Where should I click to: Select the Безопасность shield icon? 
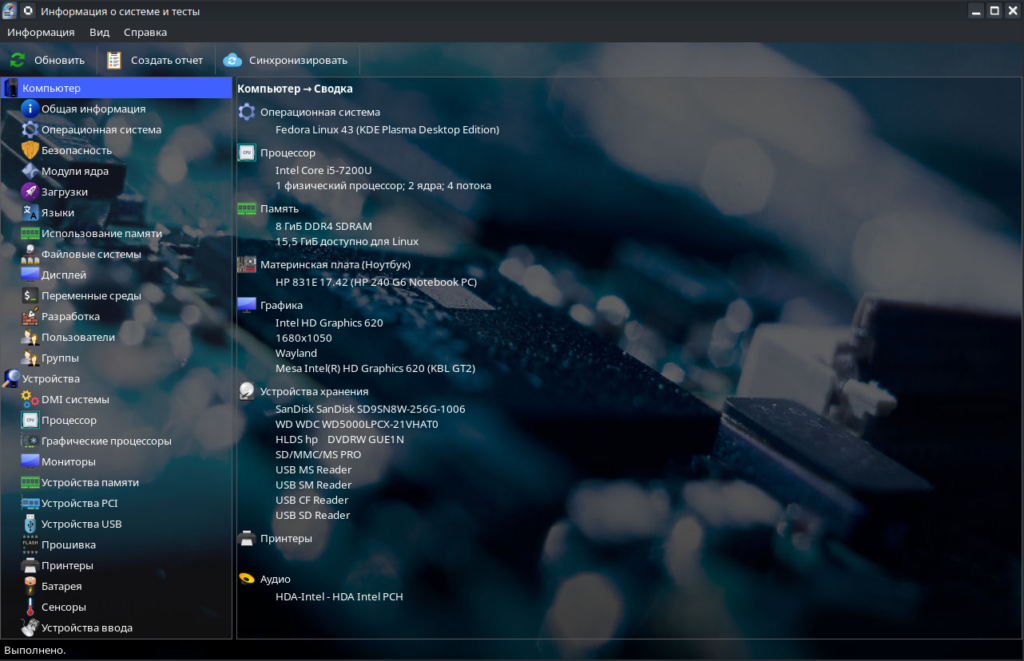click(x=30, y=150)
